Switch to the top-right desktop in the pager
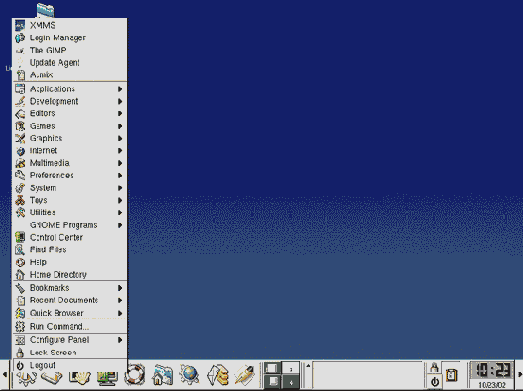Image resolution: width=523 pixels, height=391 pixels. [291, 368]
